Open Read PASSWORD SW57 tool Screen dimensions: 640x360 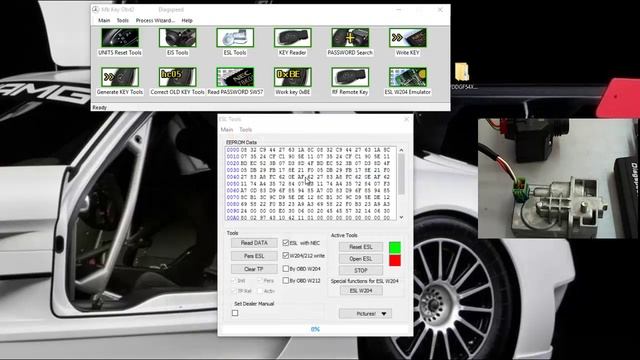point(235,77)
